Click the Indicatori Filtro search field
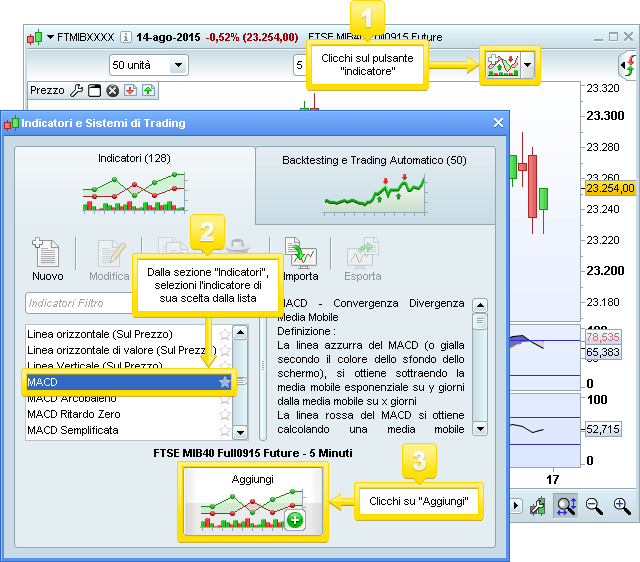 point(80,303)
